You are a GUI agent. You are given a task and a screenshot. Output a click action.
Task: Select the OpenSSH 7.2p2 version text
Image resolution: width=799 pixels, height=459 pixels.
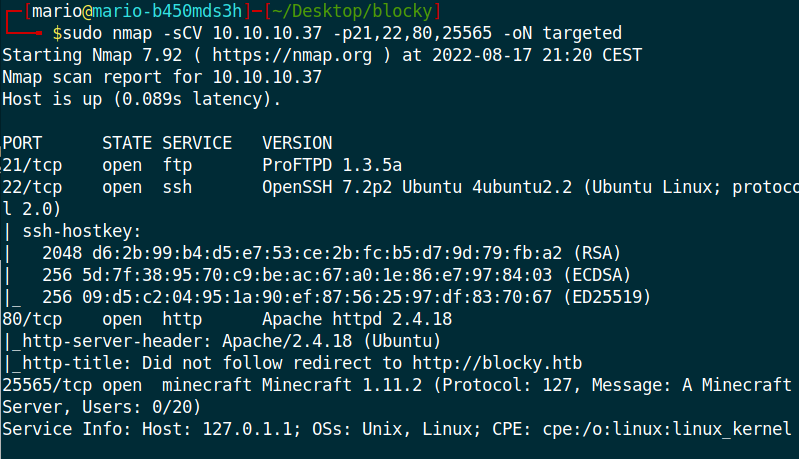click(x=327, y=187)
